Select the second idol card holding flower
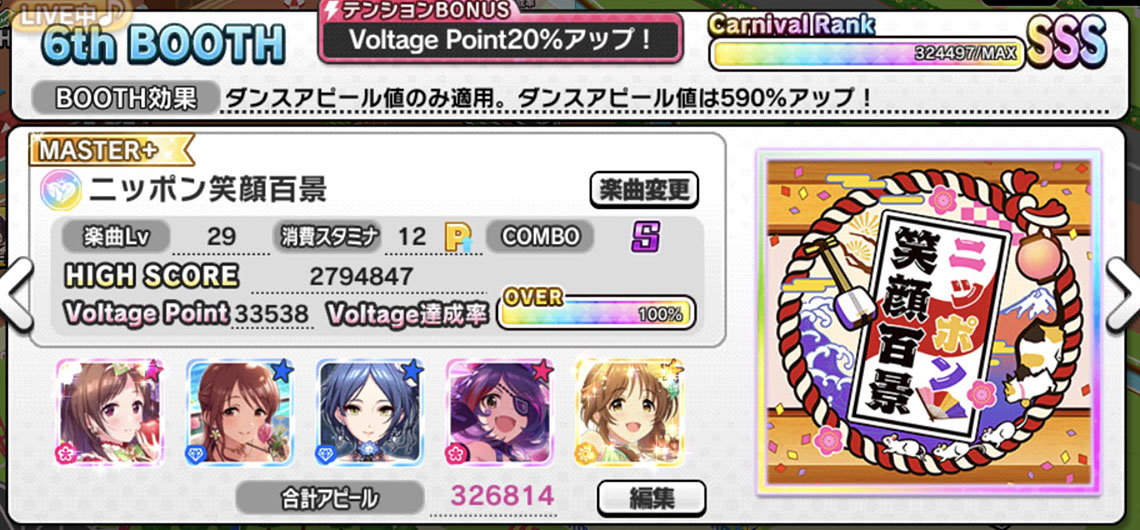The image size is (1140, 530). point(240,411)
